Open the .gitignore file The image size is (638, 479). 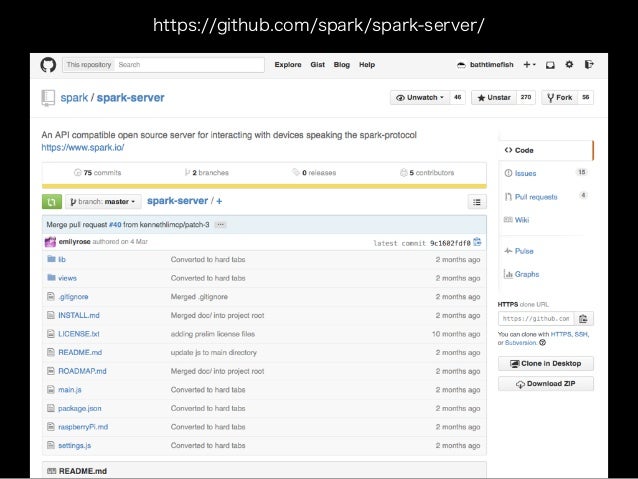73,297
